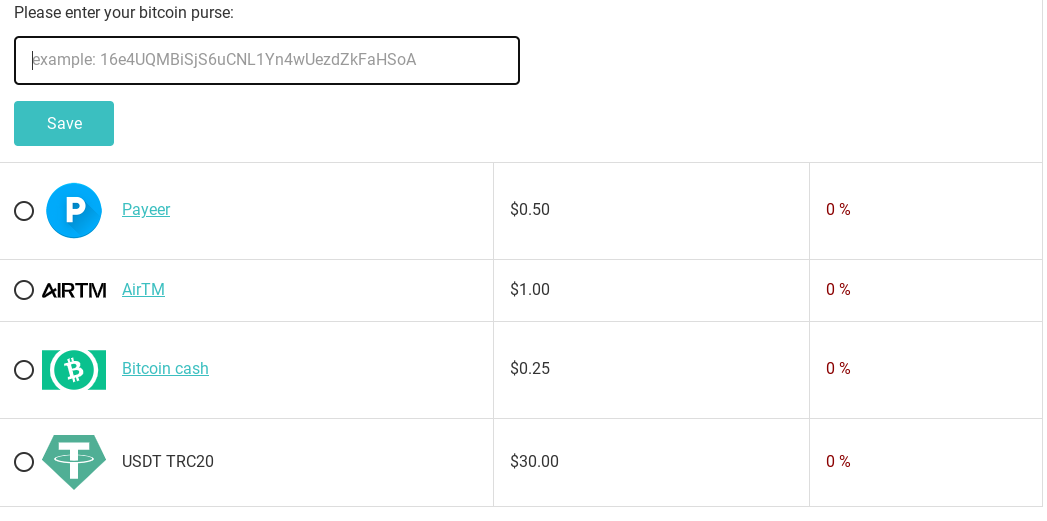Save the bitcoin purse address

pyautogui.click(x=64, y=123)
